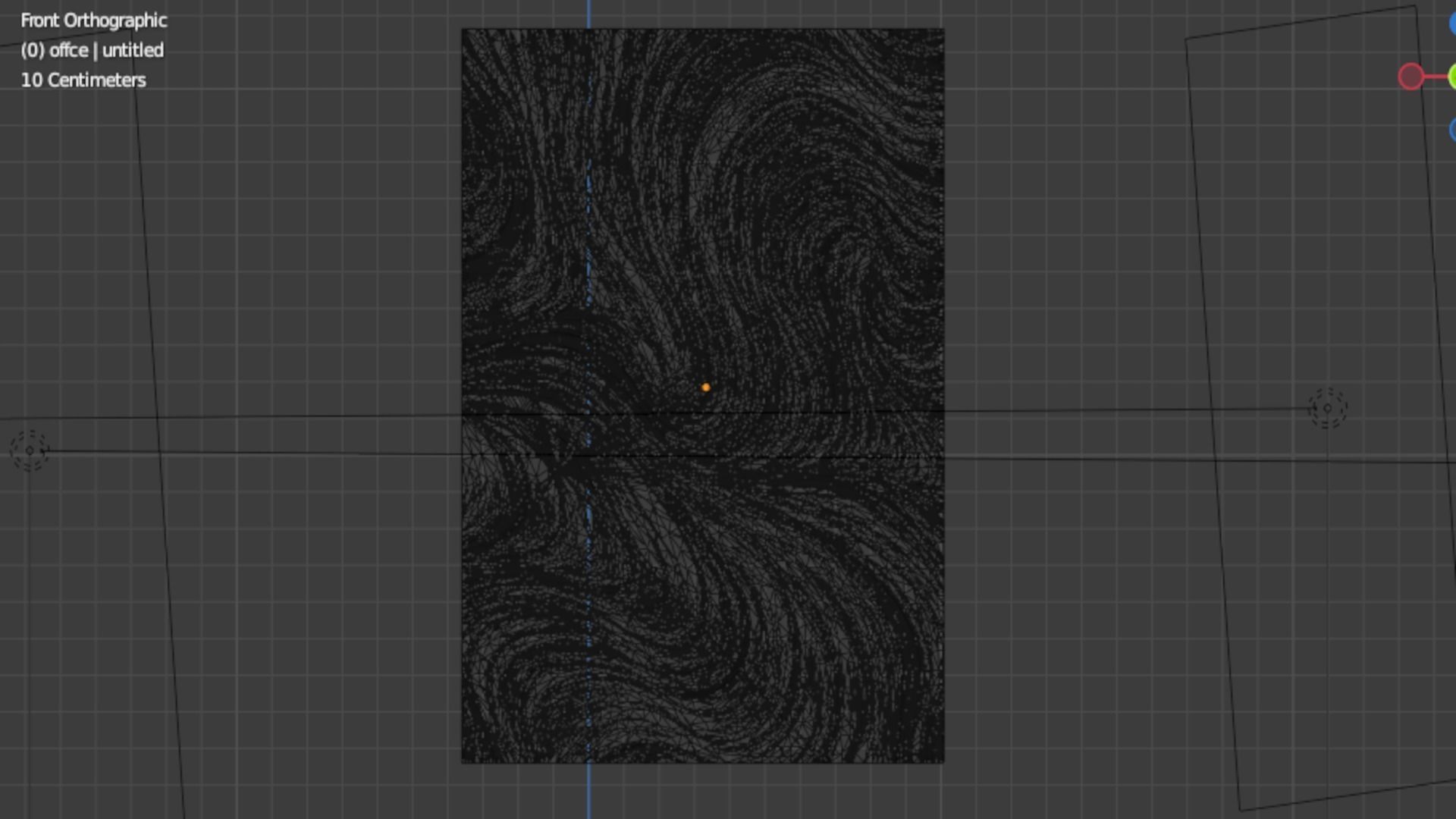Click the hollow blue negative Z gizmo circle
1456x819 pixels.
pos(1452,130)
